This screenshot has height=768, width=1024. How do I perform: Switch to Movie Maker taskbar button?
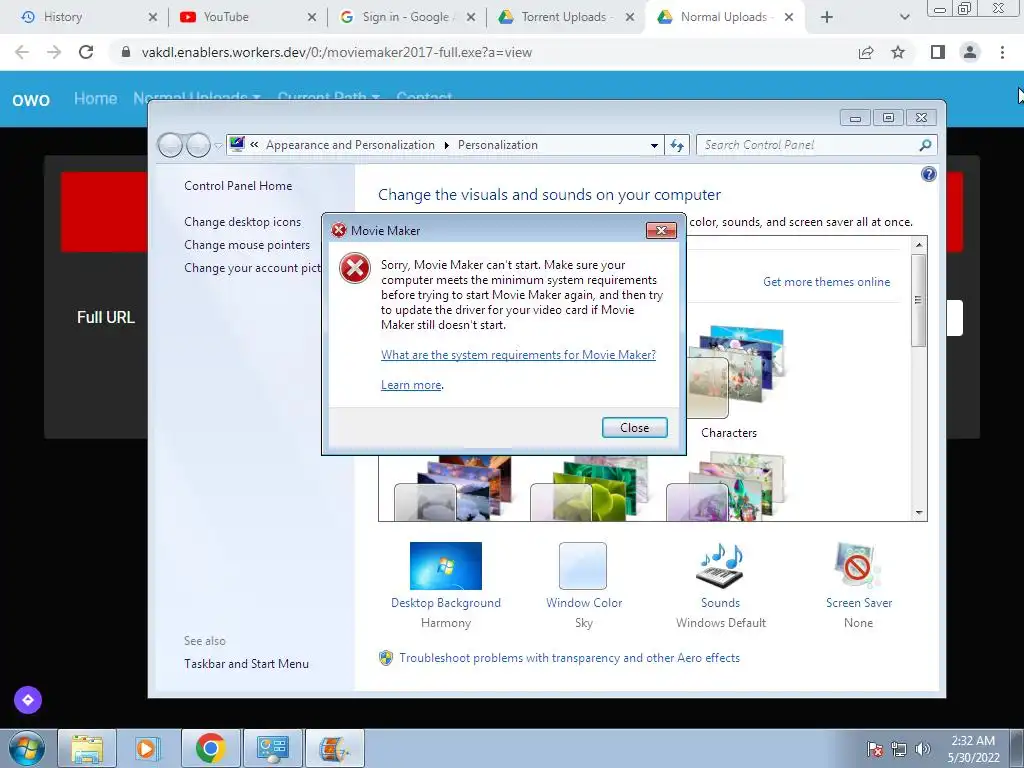[x=334, y=748]
